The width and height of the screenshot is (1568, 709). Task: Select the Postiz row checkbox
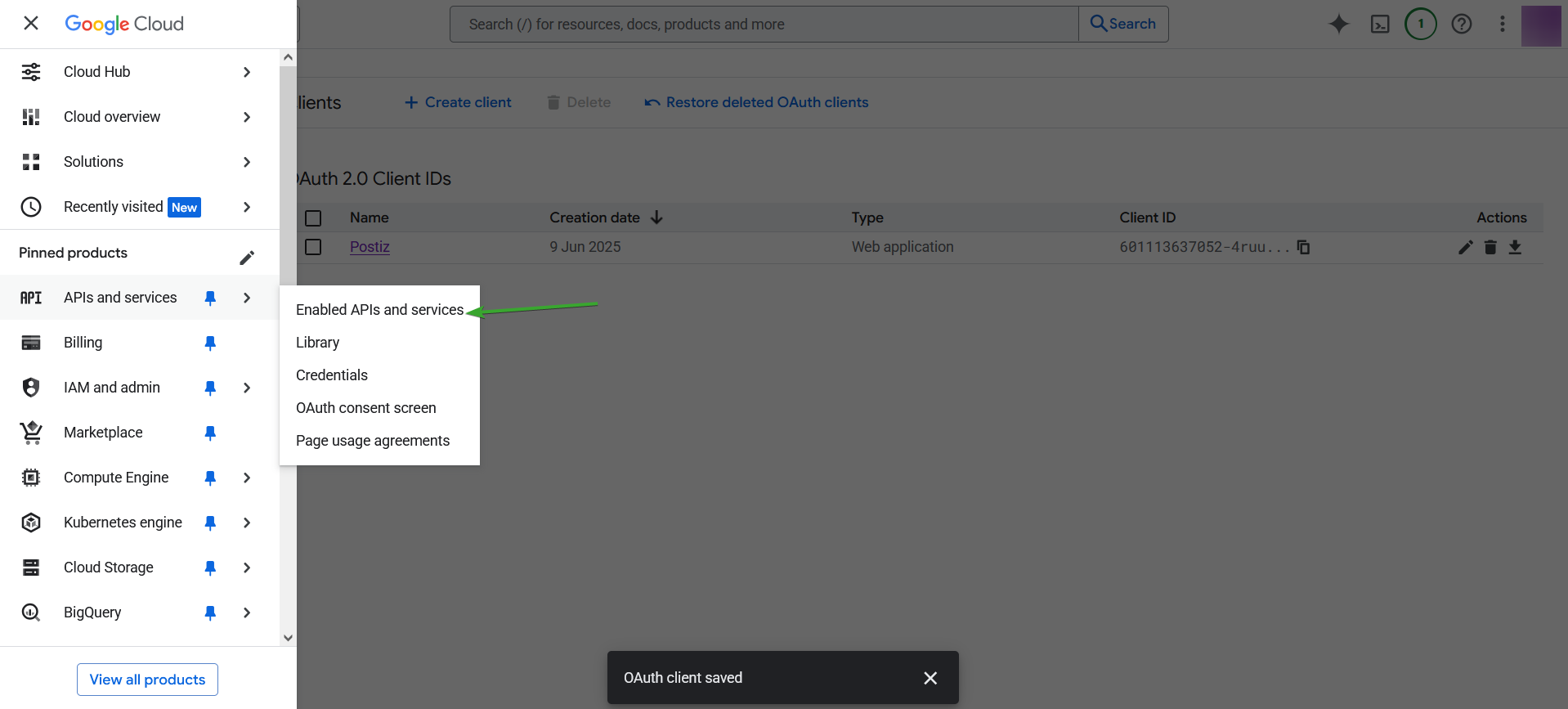tap(313, 247)
